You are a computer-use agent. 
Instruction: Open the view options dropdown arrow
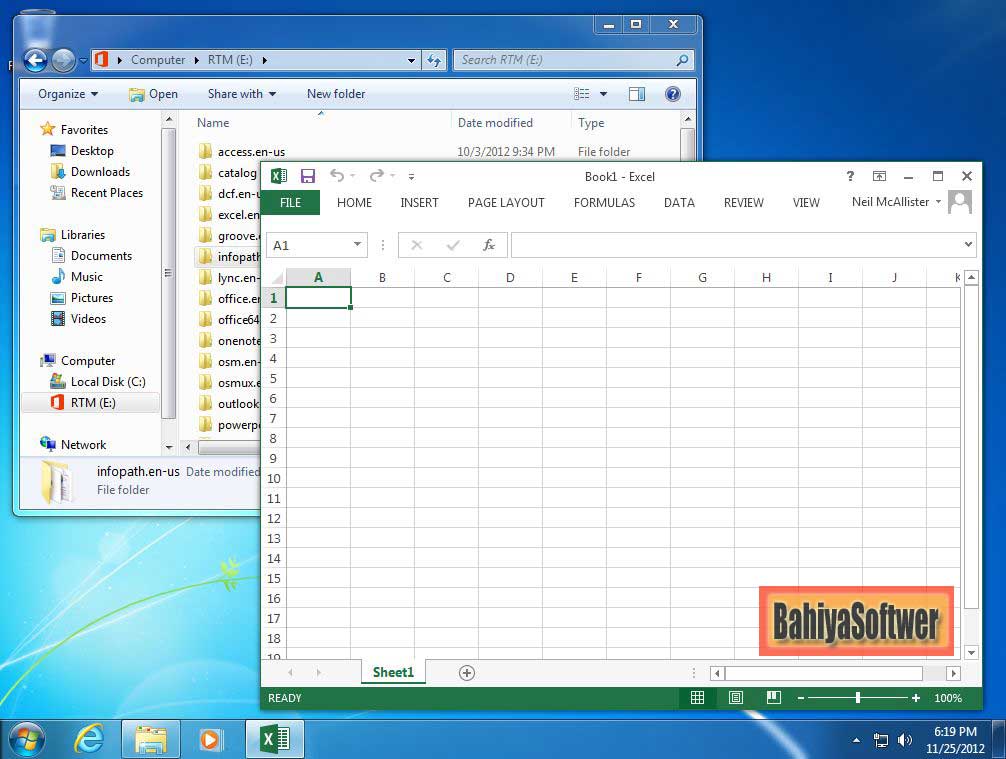603,94
